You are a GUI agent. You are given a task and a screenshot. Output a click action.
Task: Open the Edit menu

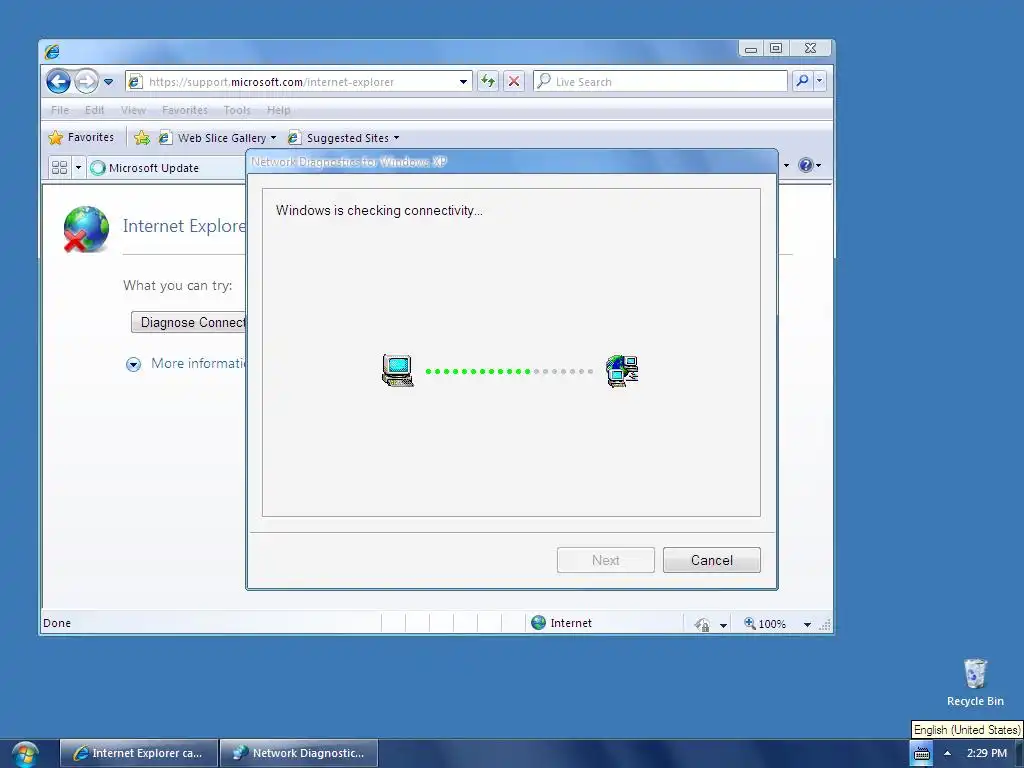click(x=94, y=110)
